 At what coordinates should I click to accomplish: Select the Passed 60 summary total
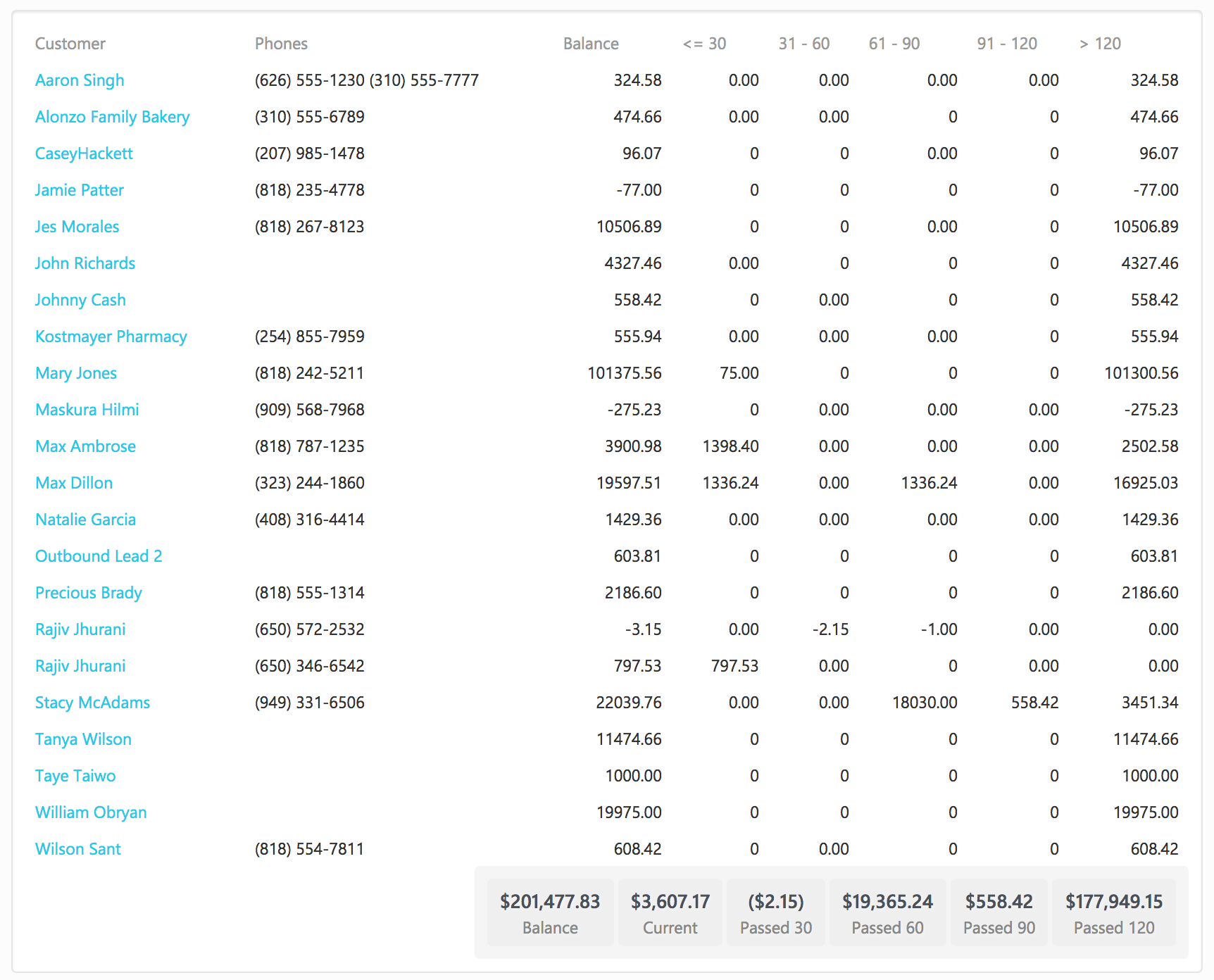[x=887, y=912]
